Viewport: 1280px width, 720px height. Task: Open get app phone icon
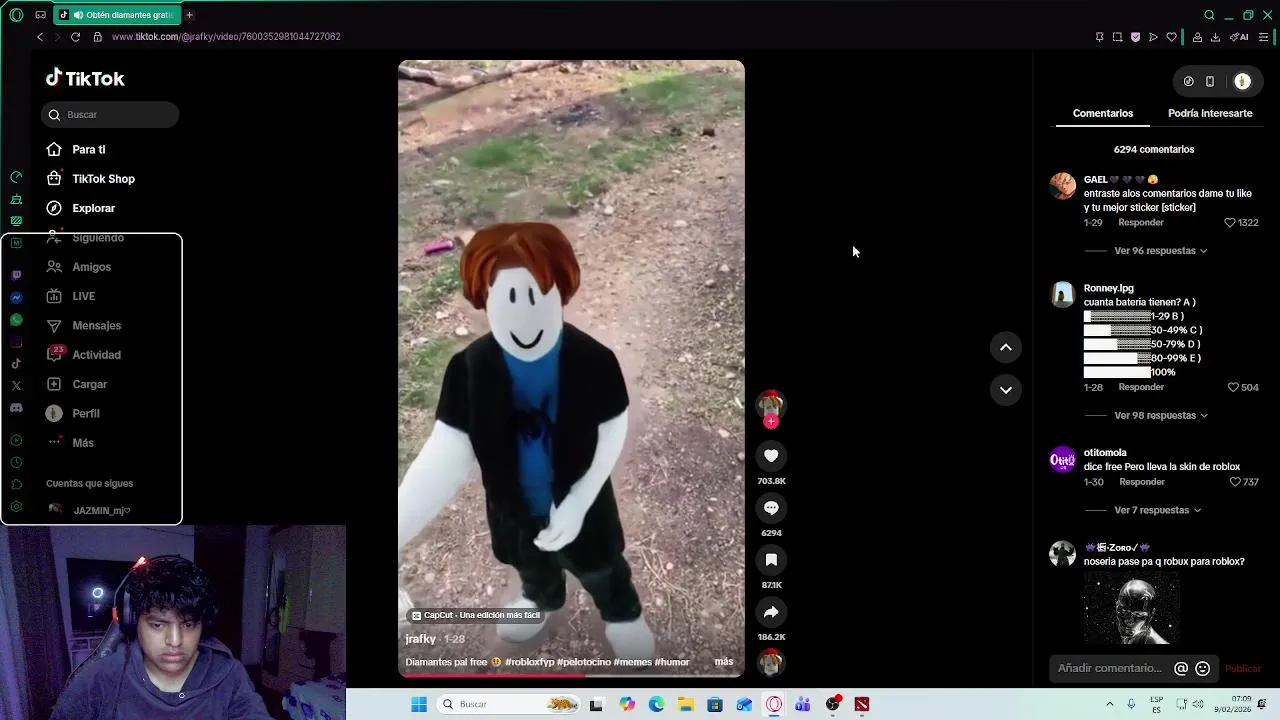pos(1210,82)
